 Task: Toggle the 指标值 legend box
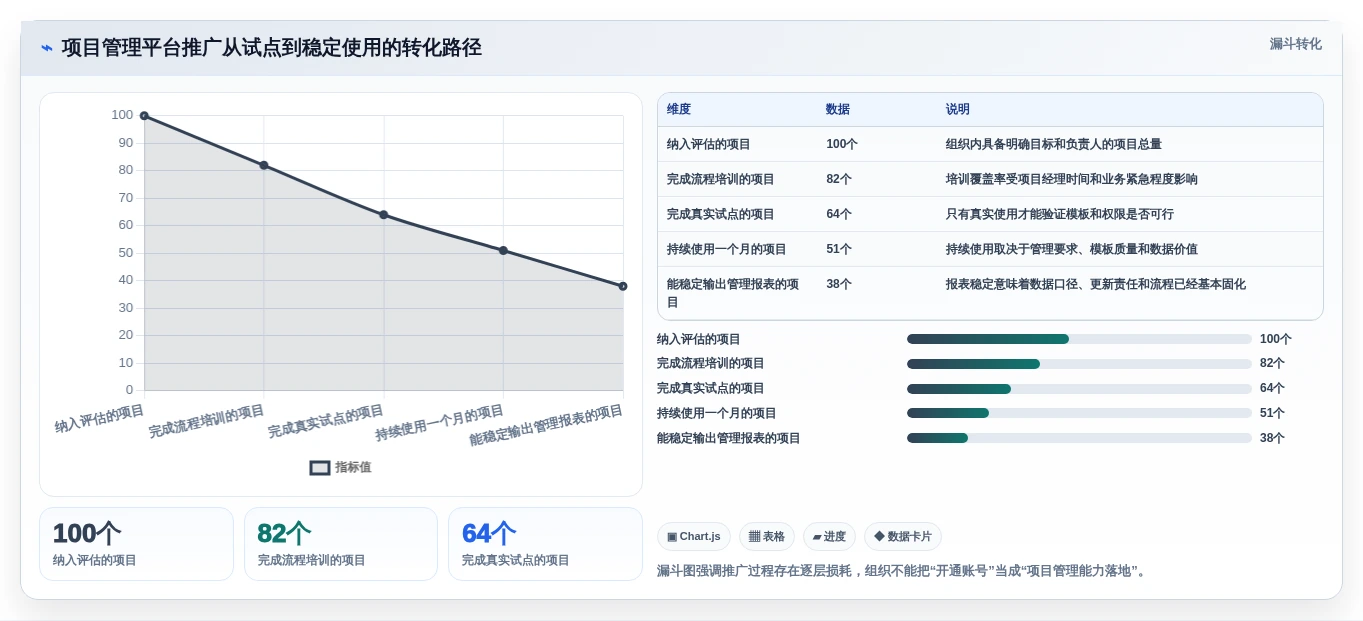320,467
